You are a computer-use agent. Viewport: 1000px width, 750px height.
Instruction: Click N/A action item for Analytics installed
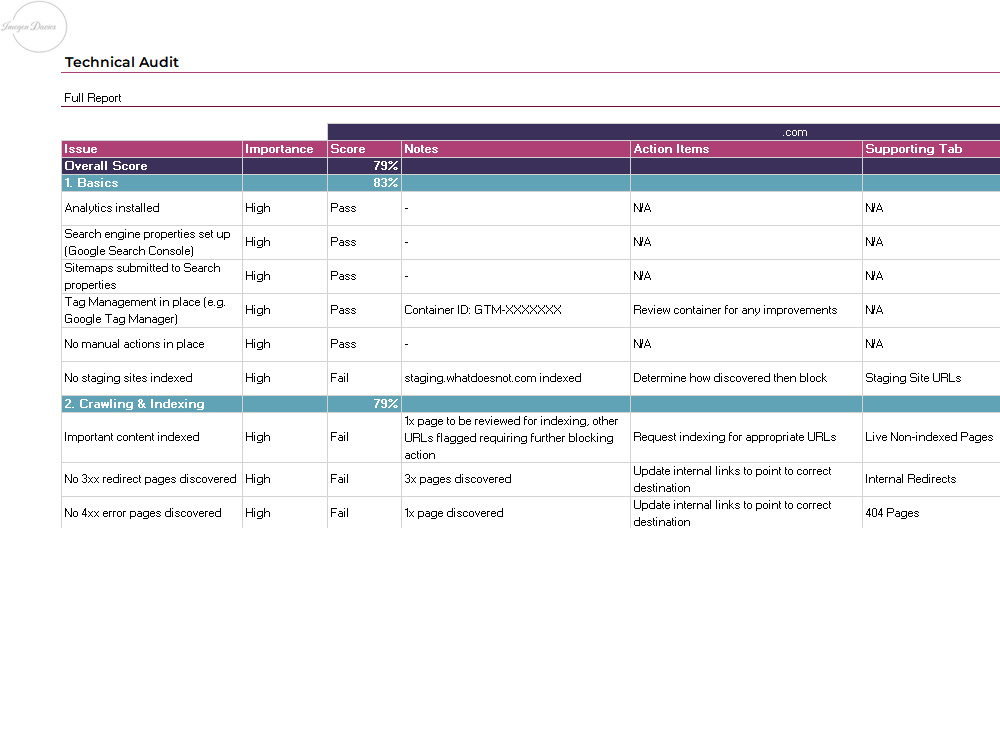pyautogui.click(x=746, y=208)
